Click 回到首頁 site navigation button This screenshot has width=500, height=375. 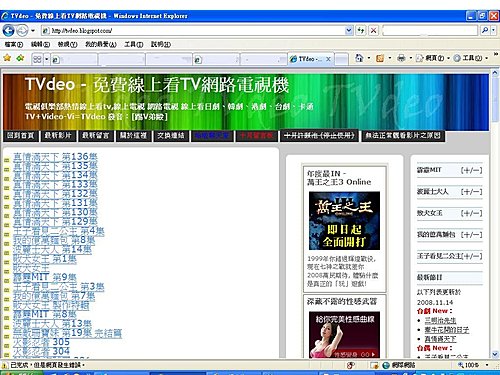(x=21, y=136)
